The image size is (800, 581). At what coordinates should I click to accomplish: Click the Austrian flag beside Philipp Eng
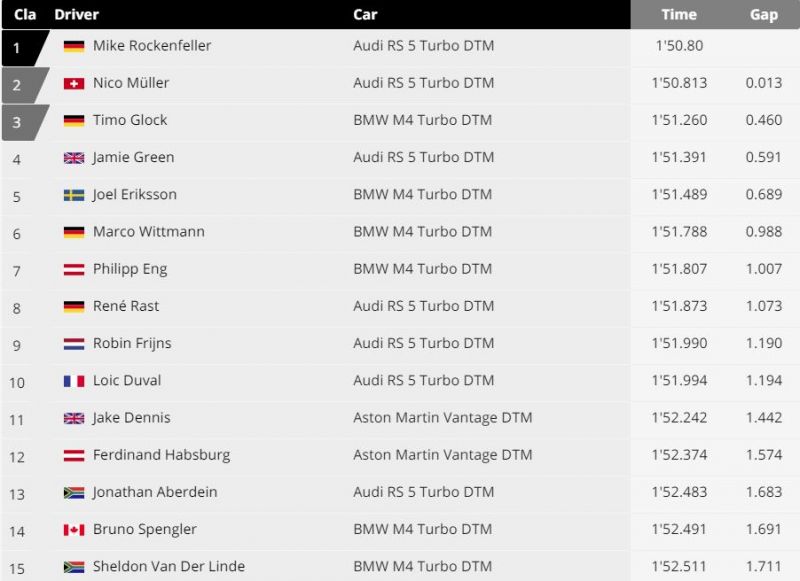coord(74,269)
